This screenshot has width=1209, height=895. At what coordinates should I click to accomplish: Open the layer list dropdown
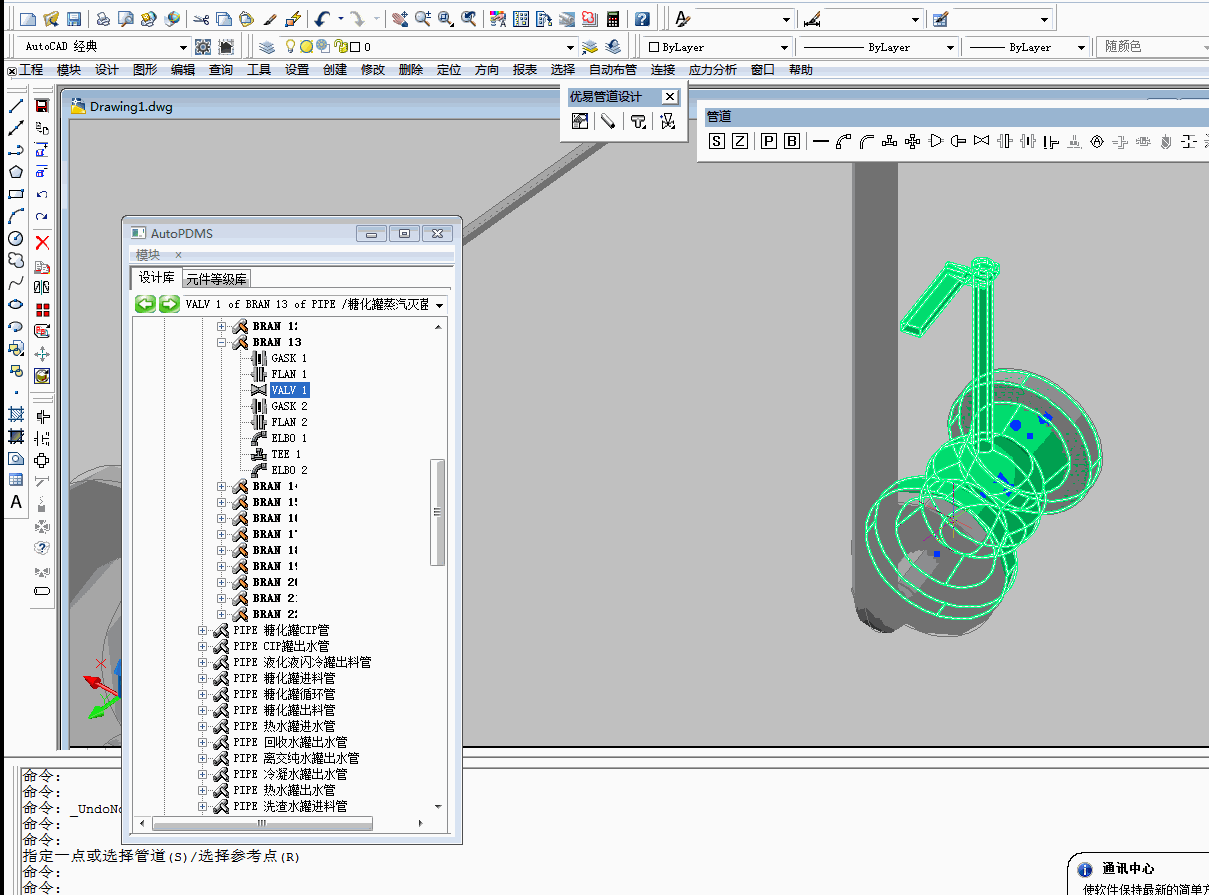click(571, 47)
